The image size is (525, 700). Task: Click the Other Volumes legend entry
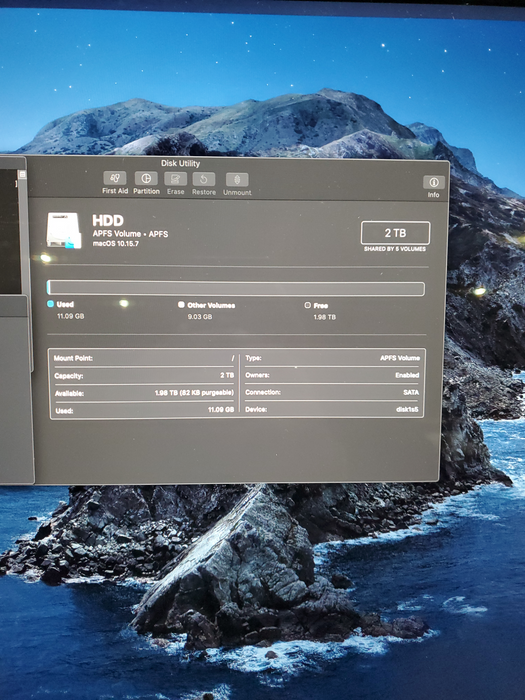(206, 305)
